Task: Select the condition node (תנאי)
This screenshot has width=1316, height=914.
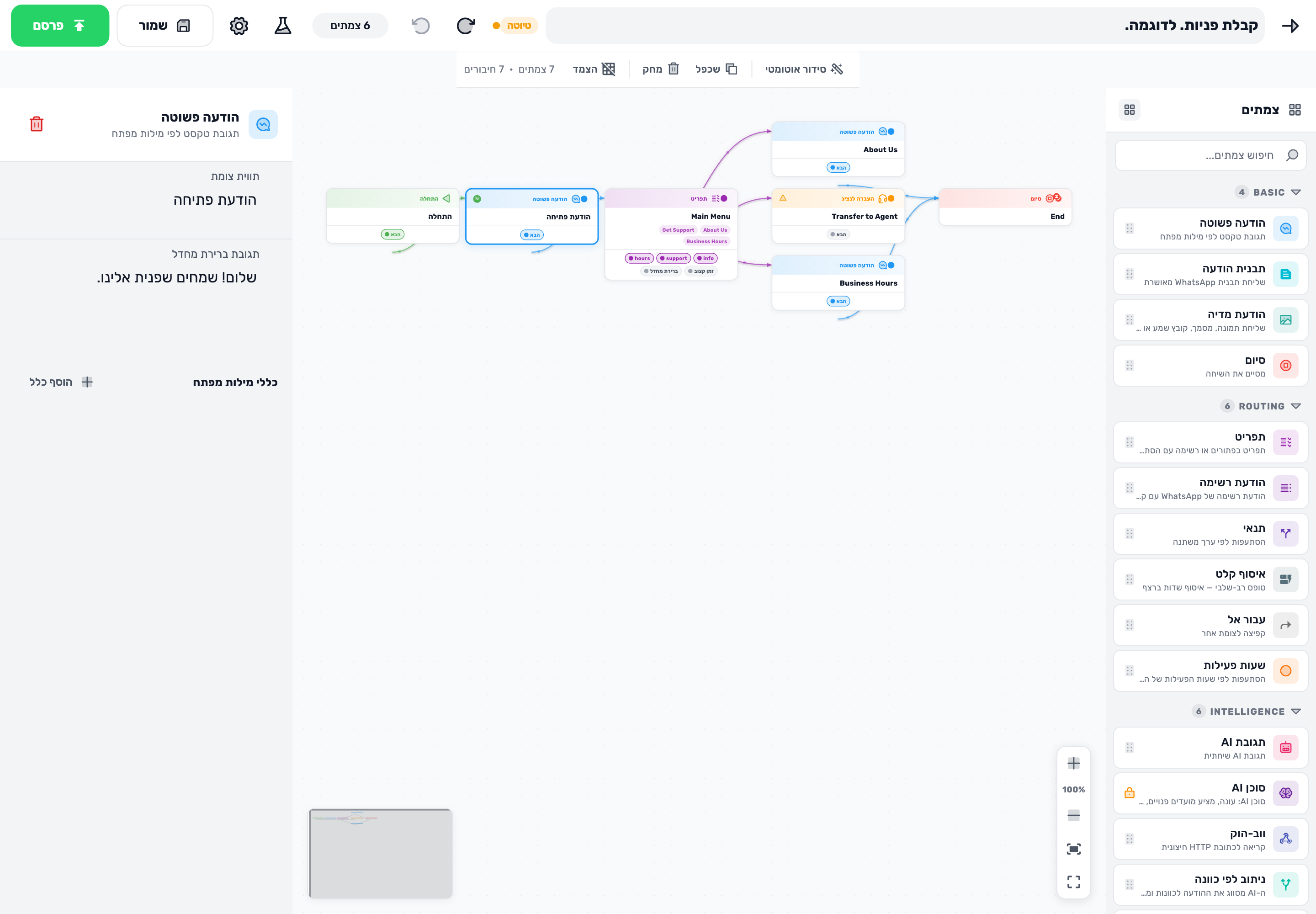Action: click(1210, 534)
